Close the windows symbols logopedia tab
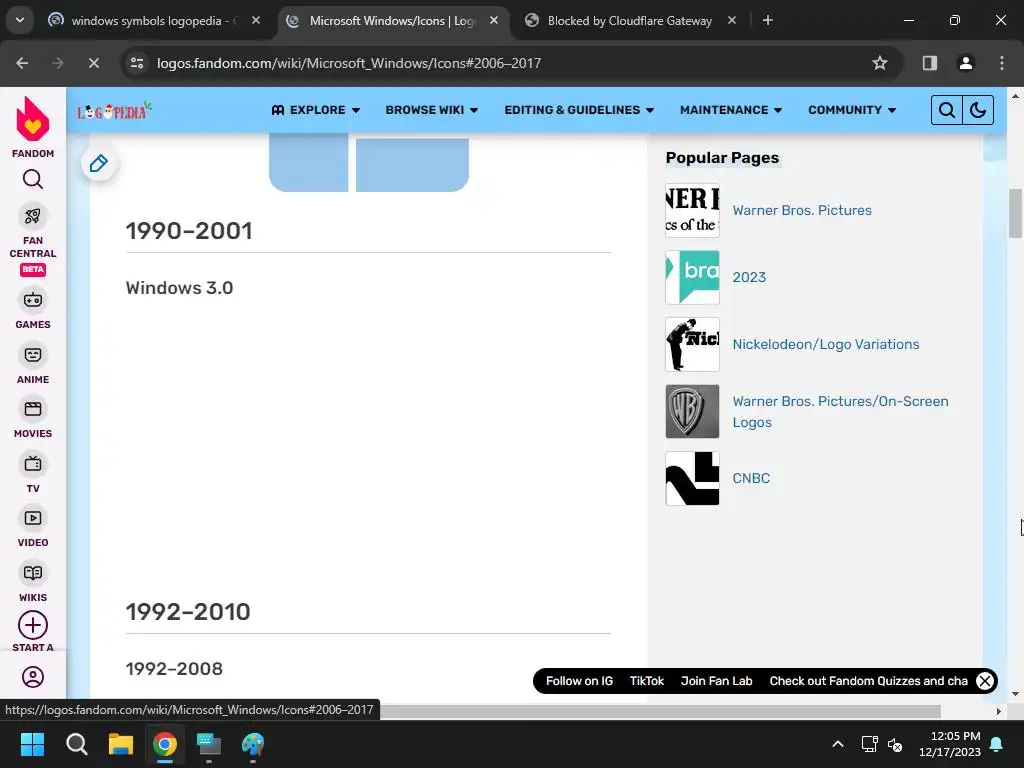 pos(256,20)
